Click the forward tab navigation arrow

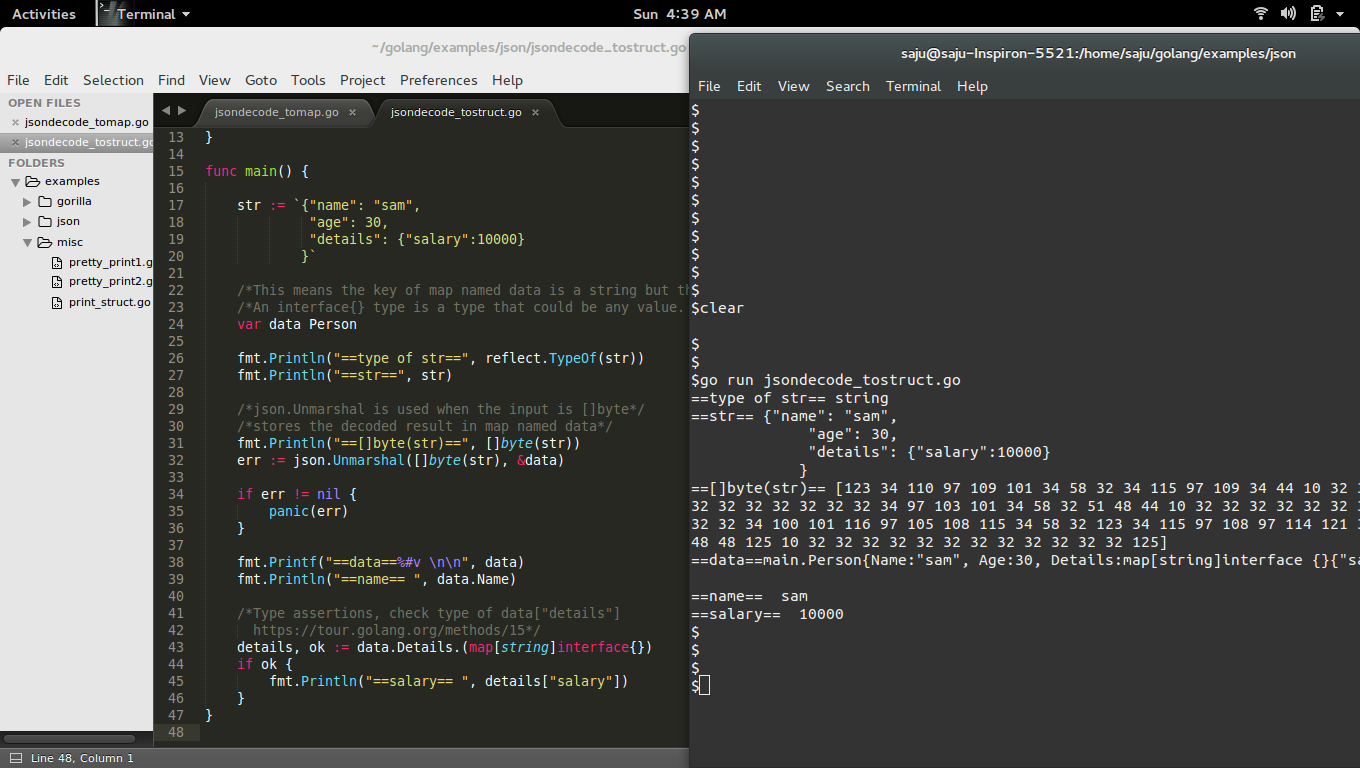(x=181, y=111)
